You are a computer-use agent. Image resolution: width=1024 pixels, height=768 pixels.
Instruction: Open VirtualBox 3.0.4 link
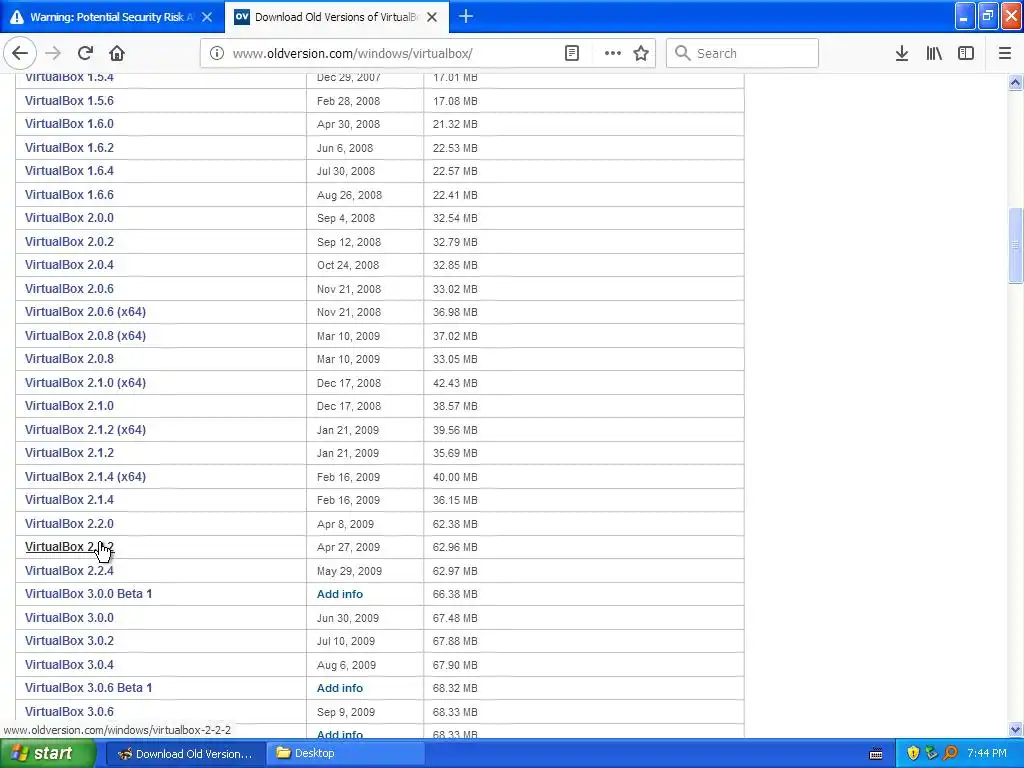tap(69, 665)
